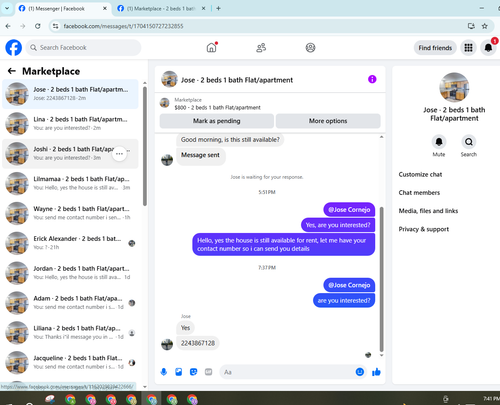Open Jordan conversation in chat list
The height and width of the screenshot is (405, 500).
tap(70, 273)
